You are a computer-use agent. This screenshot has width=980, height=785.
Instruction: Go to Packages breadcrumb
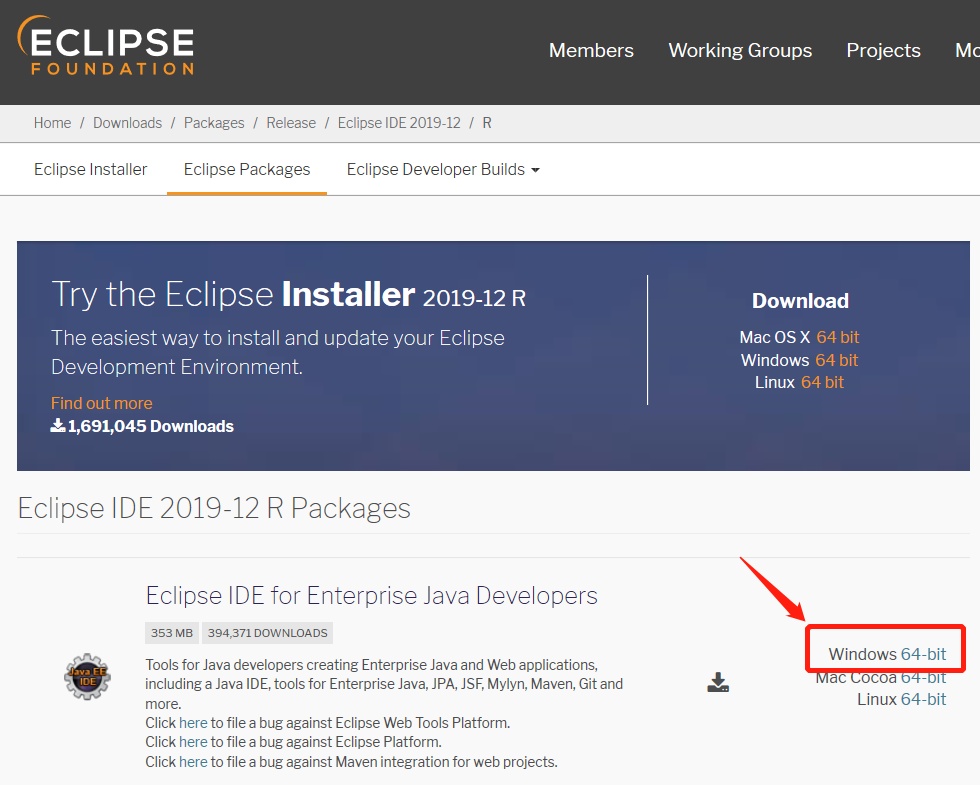[214, 123]
